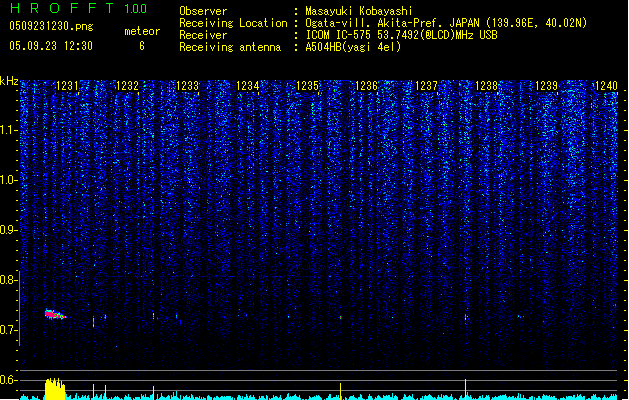This screenshot has width=629, height=400.
Task: Click the 1240 time marker
Action: point(606,86)
